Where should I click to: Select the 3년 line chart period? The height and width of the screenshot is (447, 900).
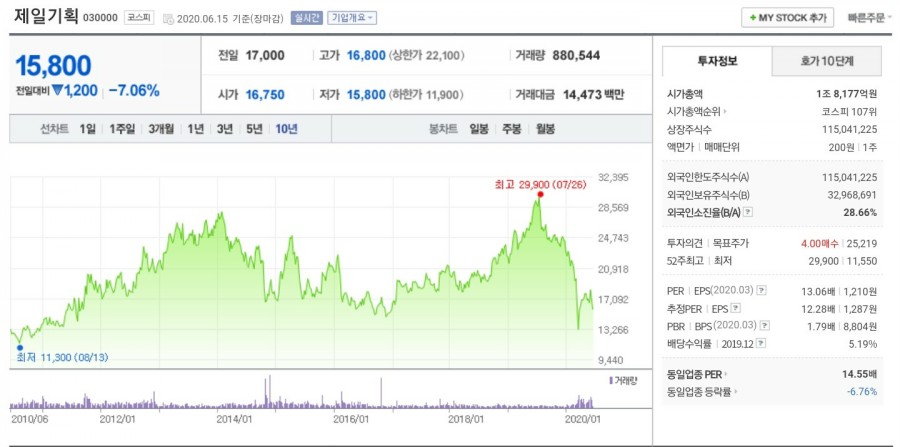click(224, 129)
